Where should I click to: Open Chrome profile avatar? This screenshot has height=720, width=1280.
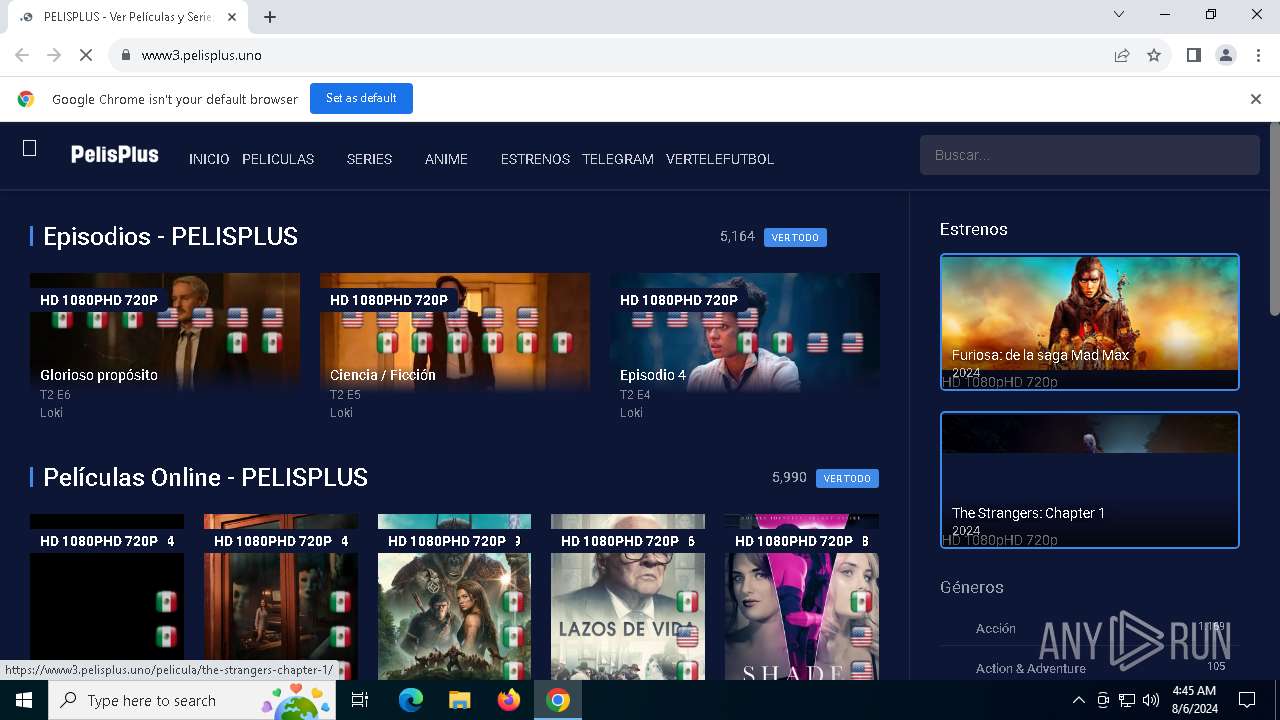pyautogui.click(x=1226, y=55)
